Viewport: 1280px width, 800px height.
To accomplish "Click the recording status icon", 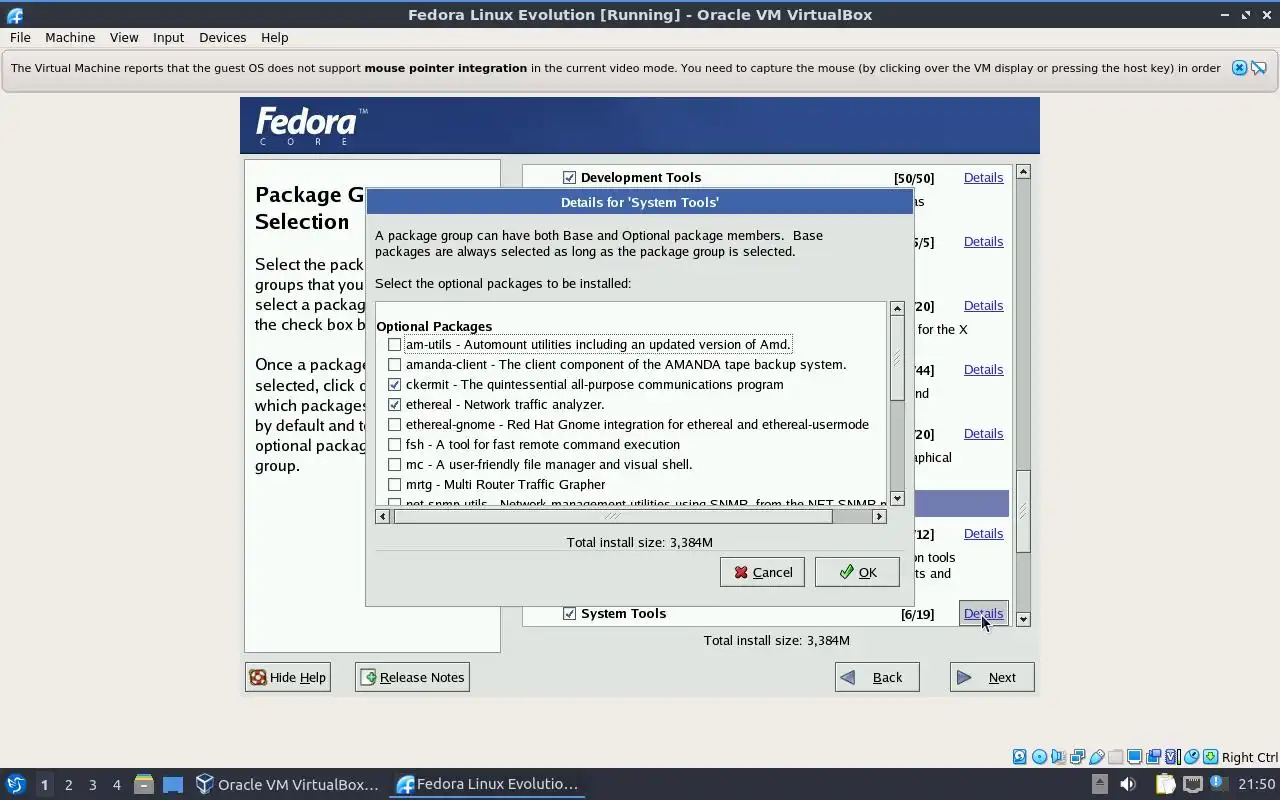I will [x=1153, y=757].
